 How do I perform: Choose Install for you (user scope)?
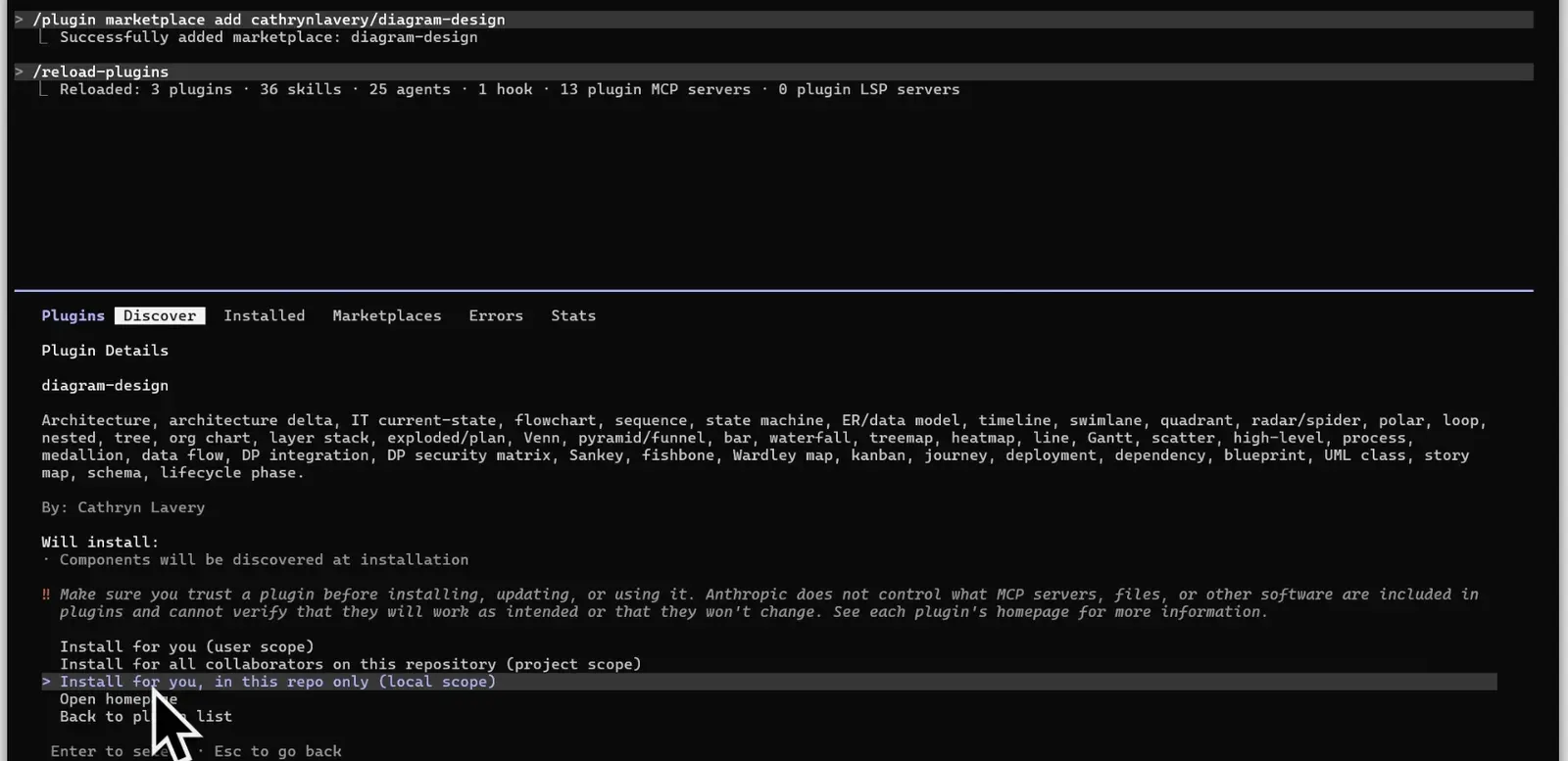click(x=186, y=646)
